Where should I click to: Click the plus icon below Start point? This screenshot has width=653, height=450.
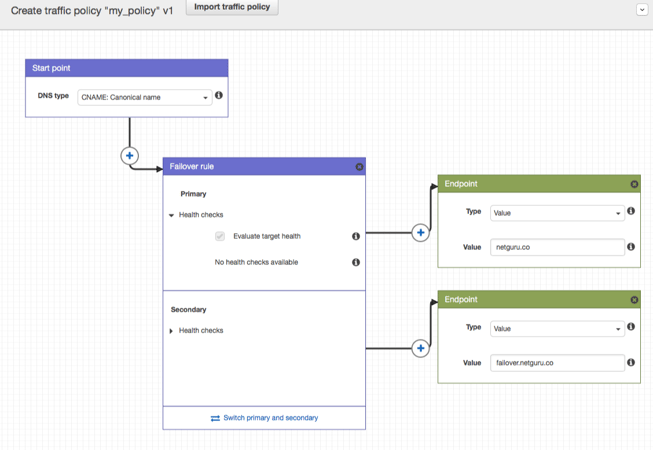point(130,156)
